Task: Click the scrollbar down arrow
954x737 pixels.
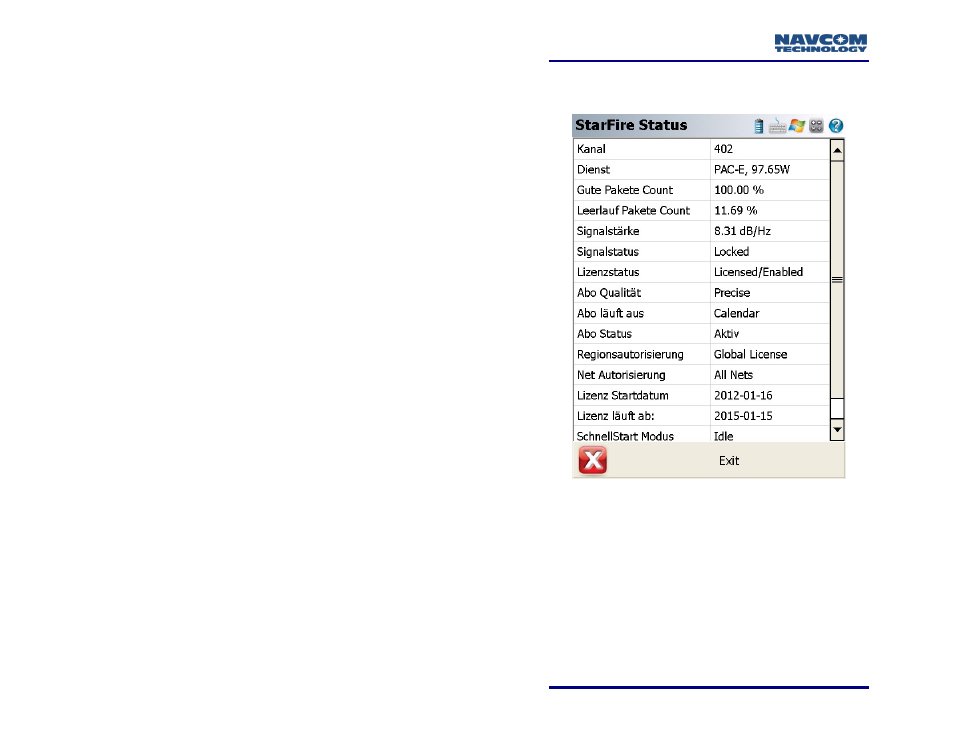Action: tap(837, 430)
